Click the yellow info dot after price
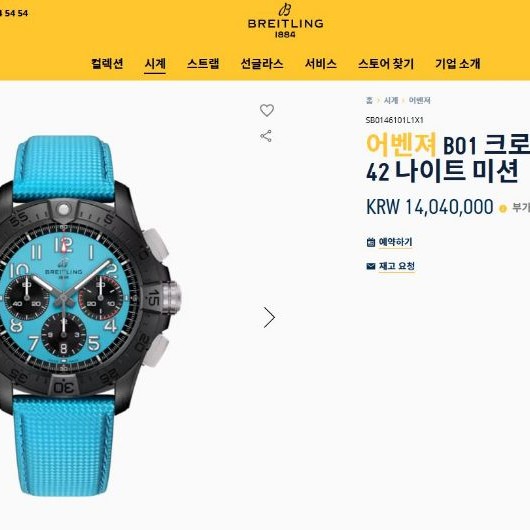 503,208
